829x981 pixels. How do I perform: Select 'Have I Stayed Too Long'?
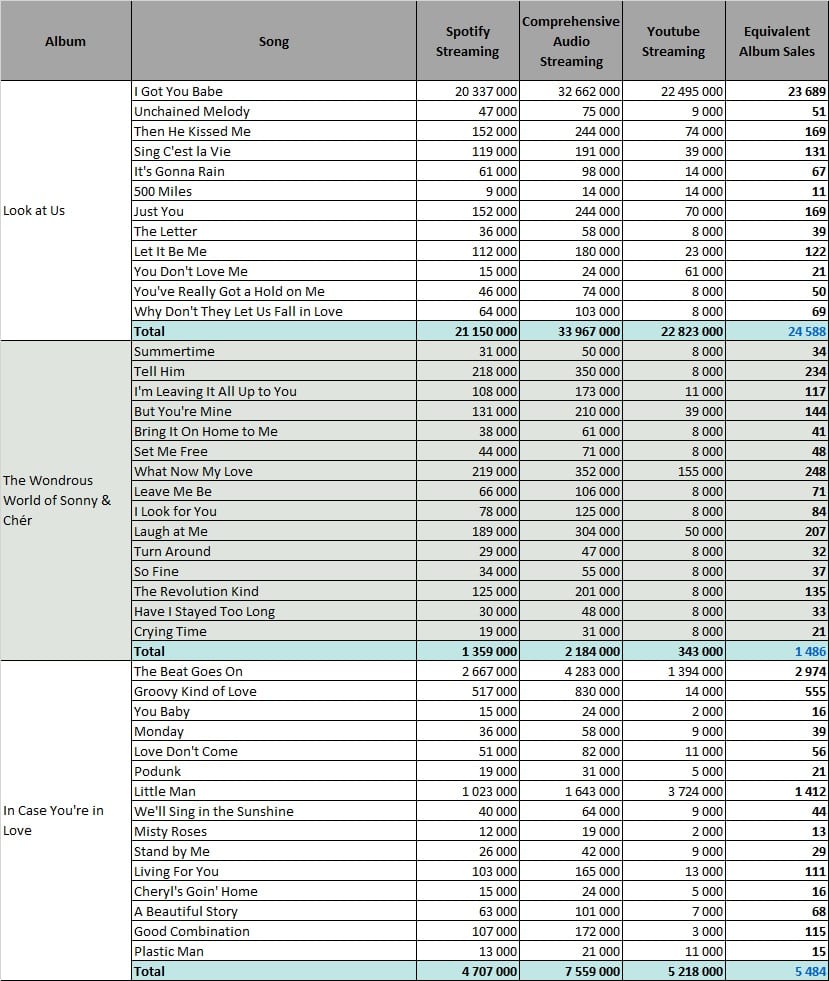[205, 612]
